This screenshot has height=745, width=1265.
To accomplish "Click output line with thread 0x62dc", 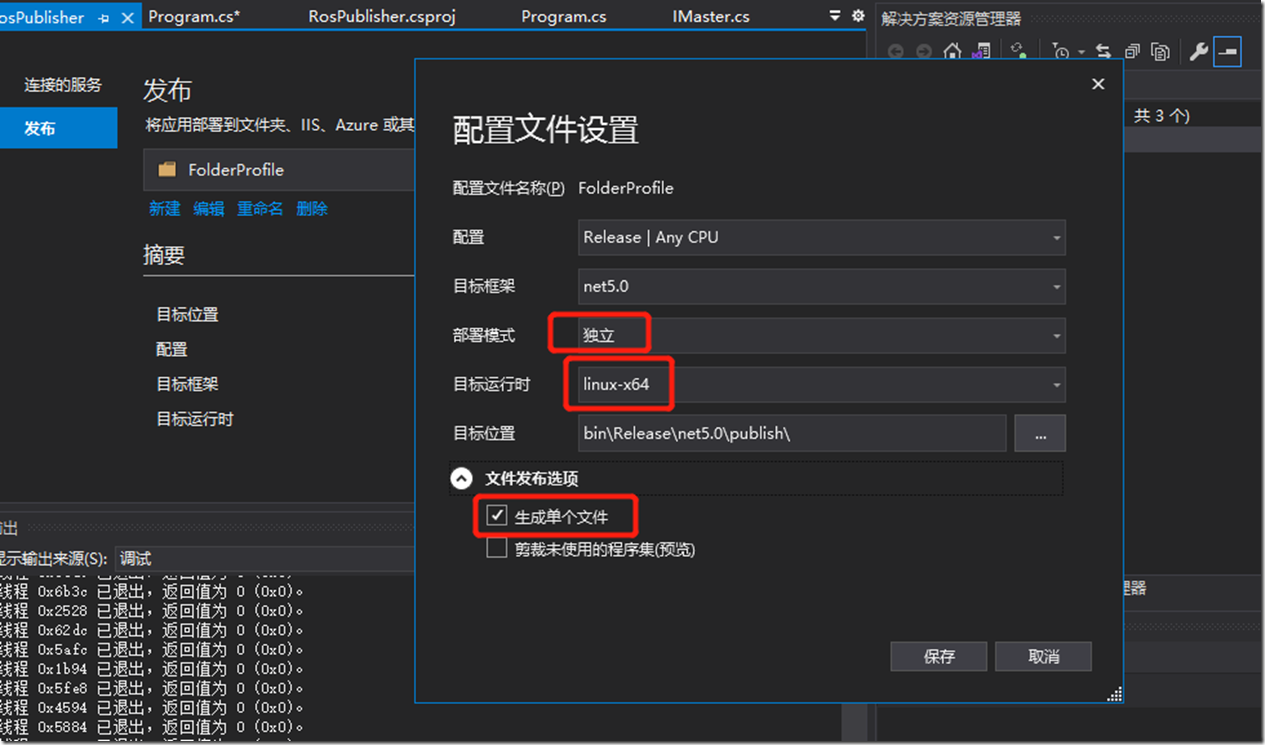I will point(151,630).
